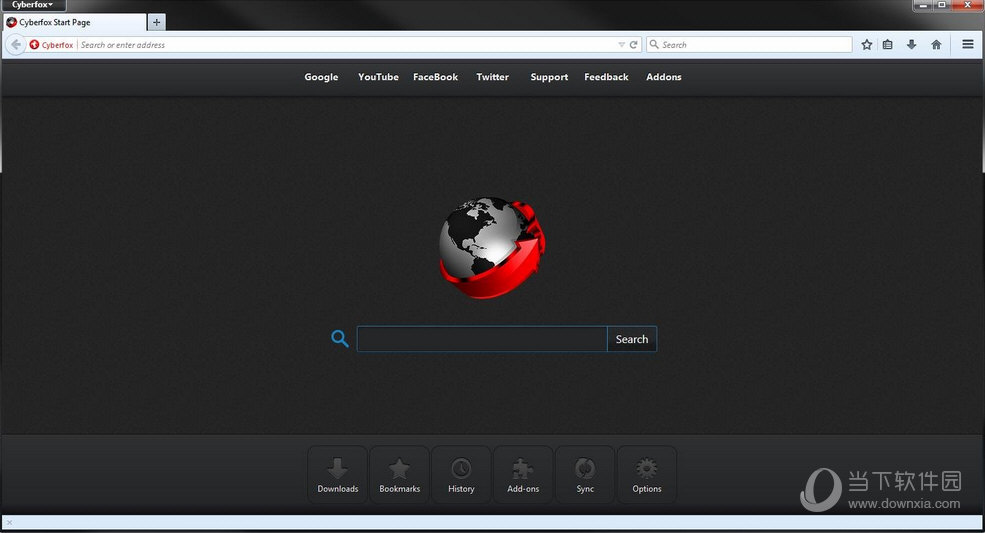This screenshot has height=533, width=985.
Task: Show bookmarks list from toolbar icon
Action: [888, 44]
